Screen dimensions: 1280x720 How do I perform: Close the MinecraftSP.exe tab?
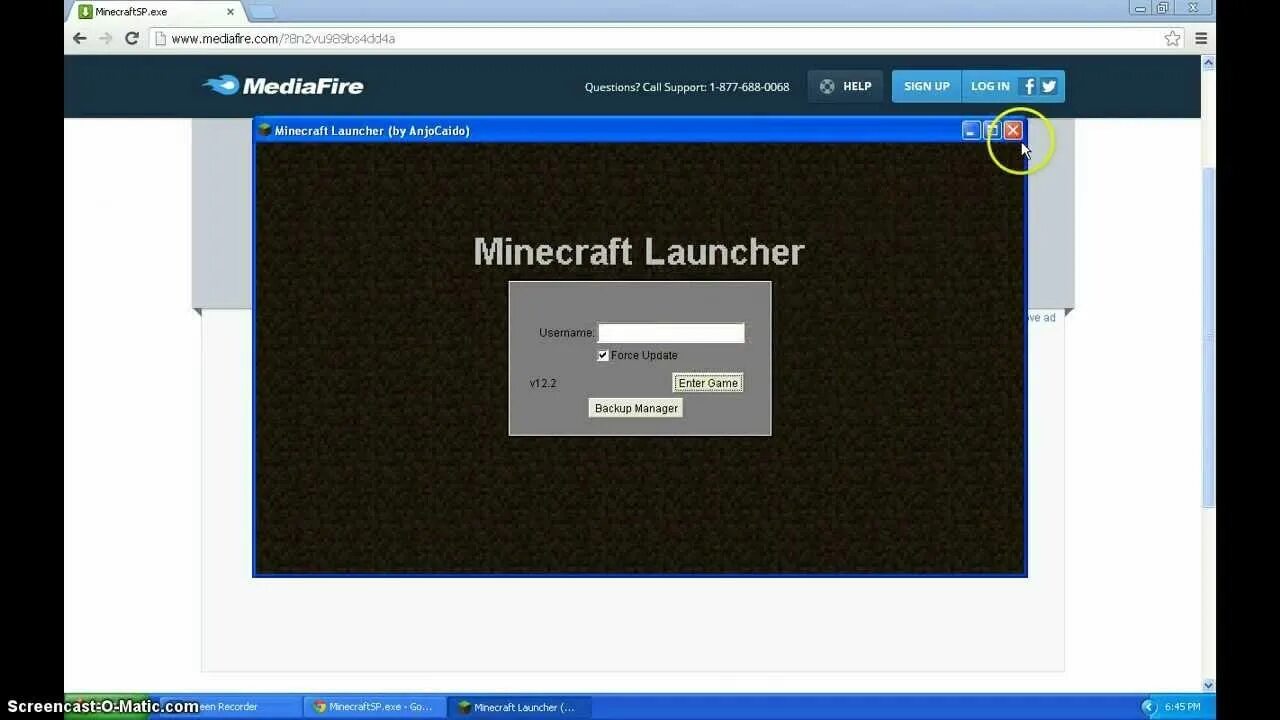coord(230,12)
